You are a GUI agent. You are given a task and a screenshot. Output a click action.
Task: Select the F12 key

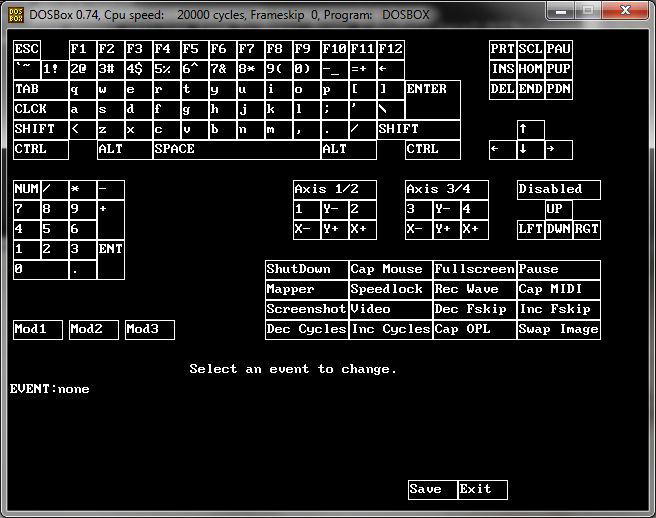391,50
